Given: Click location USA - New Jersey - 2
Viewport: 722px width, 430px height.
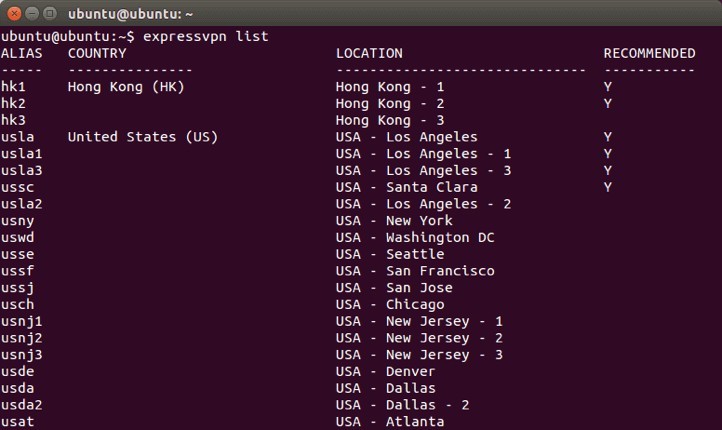Looking at the screenshot, I should [x=419, y=338].
